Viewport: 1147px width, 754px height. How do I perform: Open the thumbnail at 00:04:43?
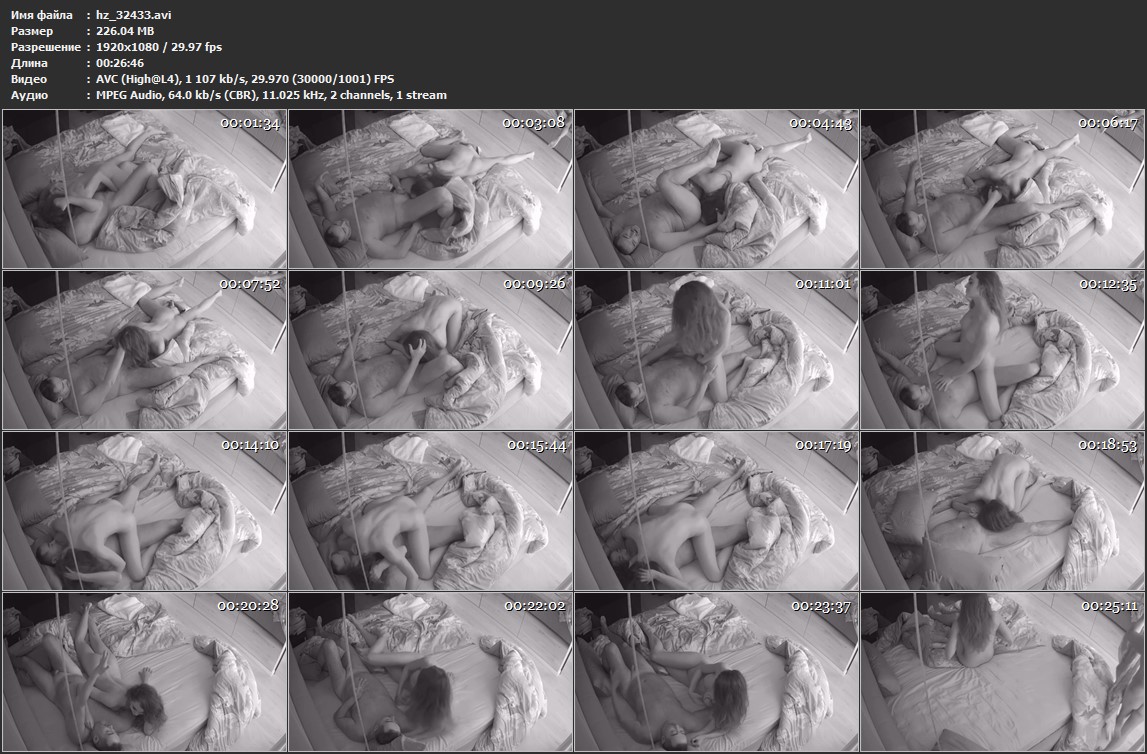click(x=716, y=188)
